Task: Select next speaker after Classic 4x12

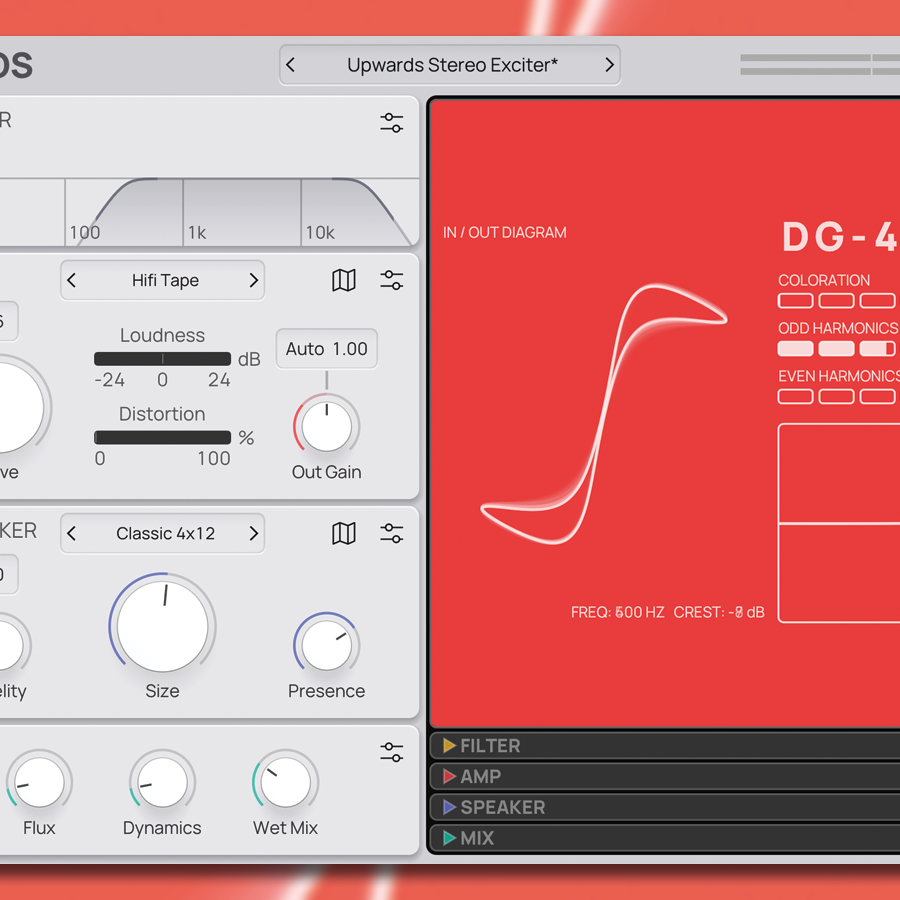Action: tap(254, 533)
